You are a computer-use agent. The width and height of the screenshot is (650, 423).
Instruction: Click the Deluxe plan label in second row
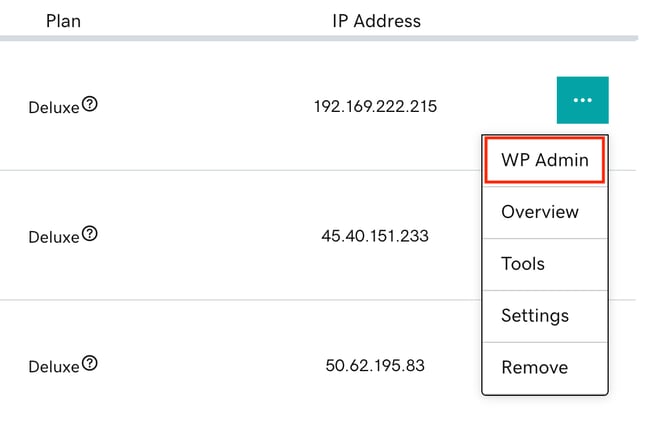point(53,237)
